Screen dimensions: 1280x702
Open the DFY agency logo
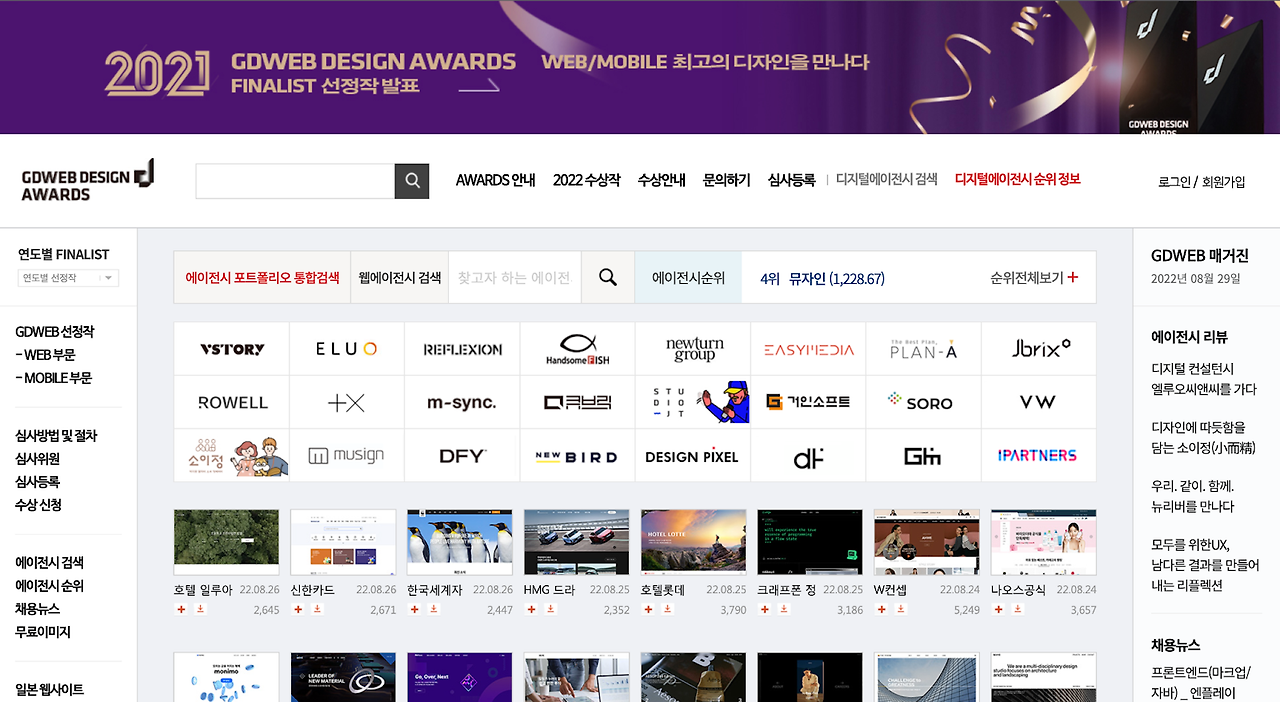tap(462, 456)
